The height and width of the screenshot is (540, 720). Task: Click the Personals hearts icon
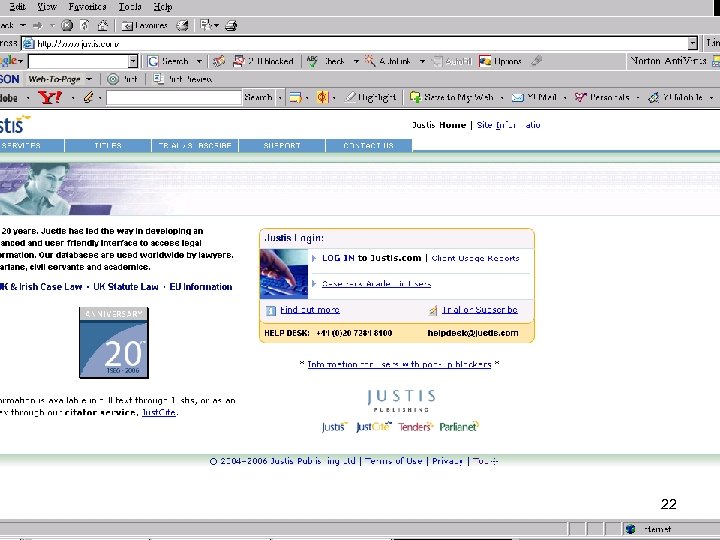[x=580, y=97]
